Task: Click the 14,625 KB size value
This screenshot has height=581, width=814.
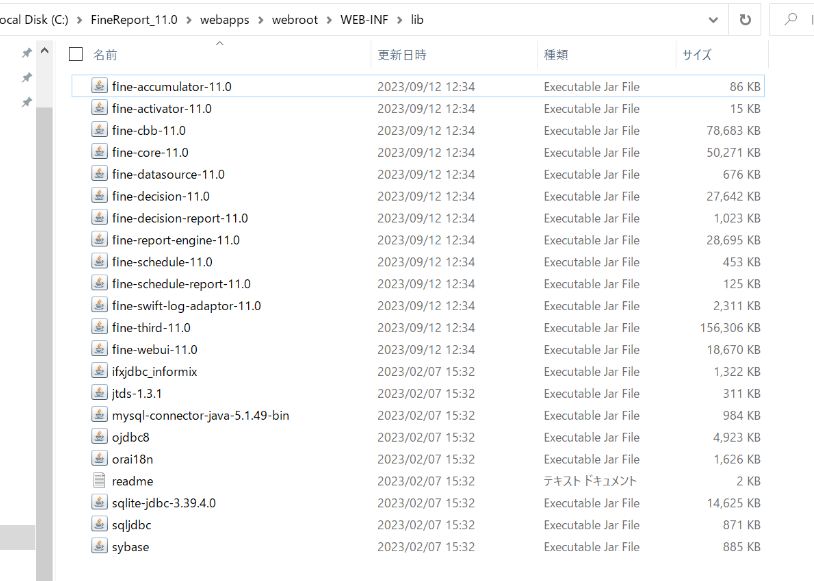Action: coord(733,503)
